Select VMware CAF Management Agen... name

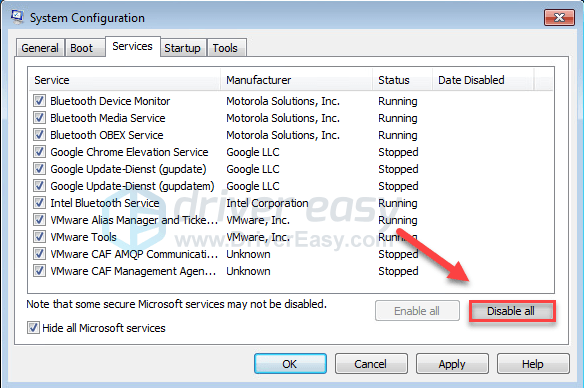(133, 271)
